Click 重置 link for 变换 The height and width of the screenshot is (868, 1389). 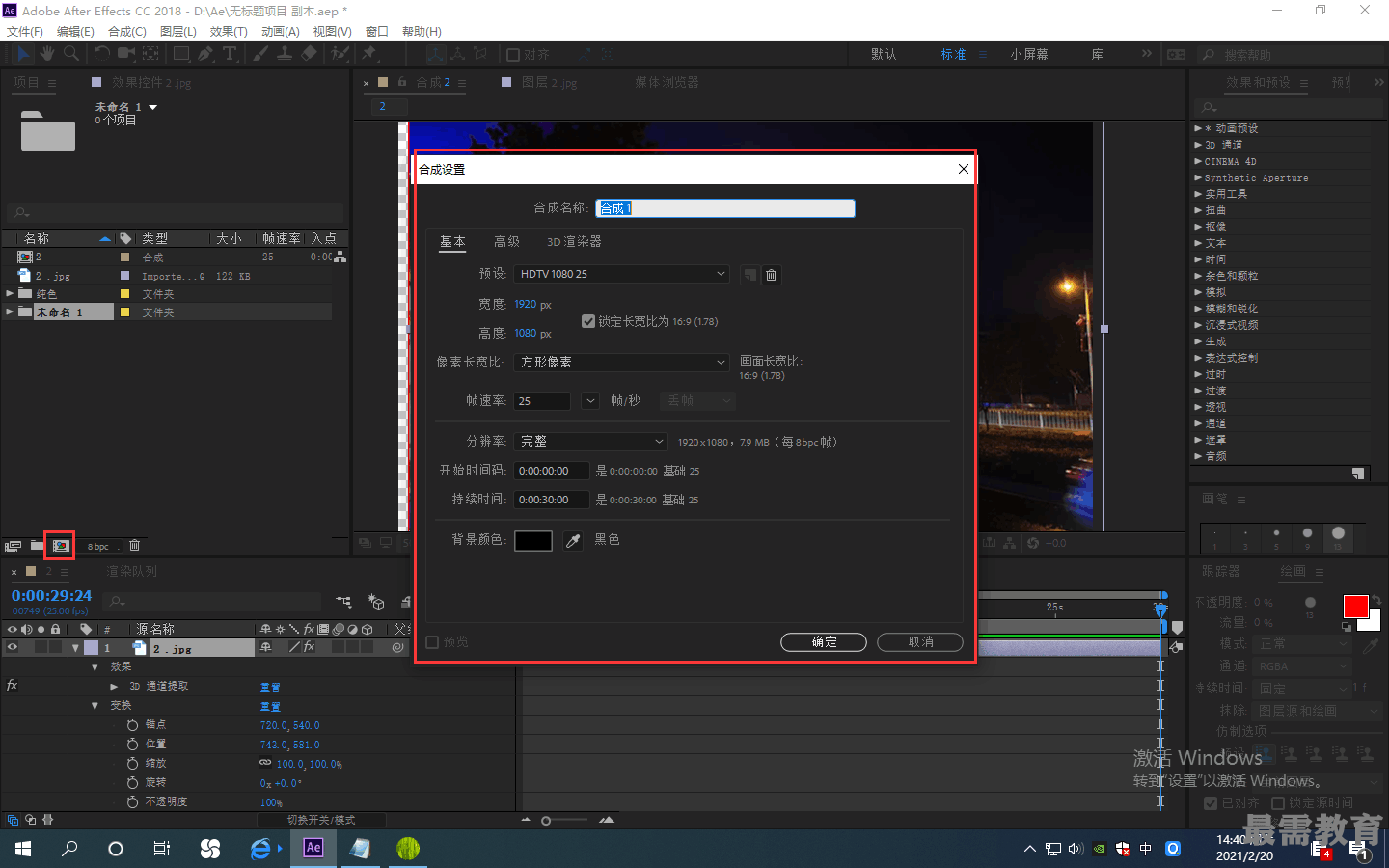tap(270, 707)
